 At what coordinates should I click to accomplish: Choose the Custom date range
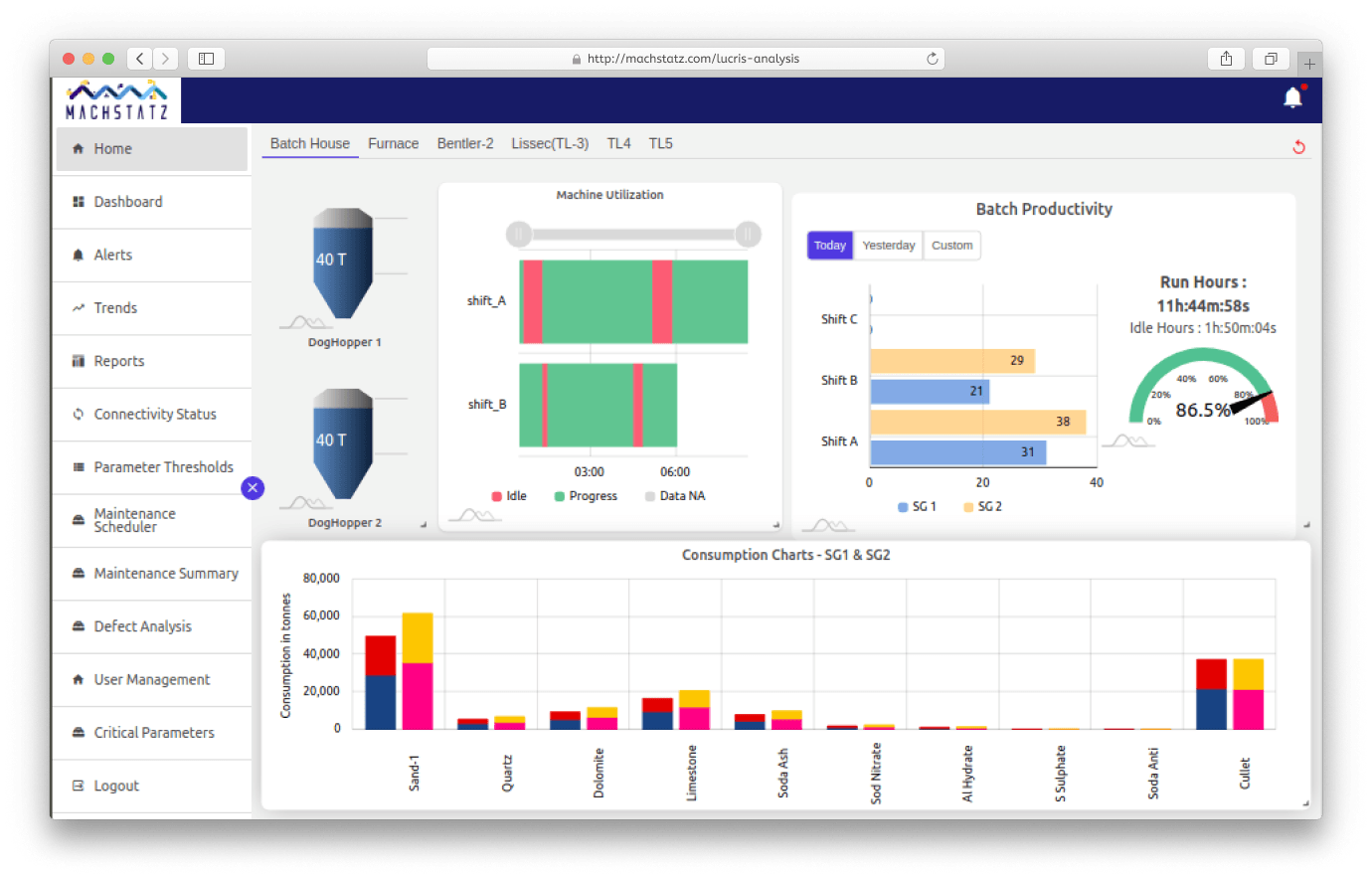coord(951,246)
